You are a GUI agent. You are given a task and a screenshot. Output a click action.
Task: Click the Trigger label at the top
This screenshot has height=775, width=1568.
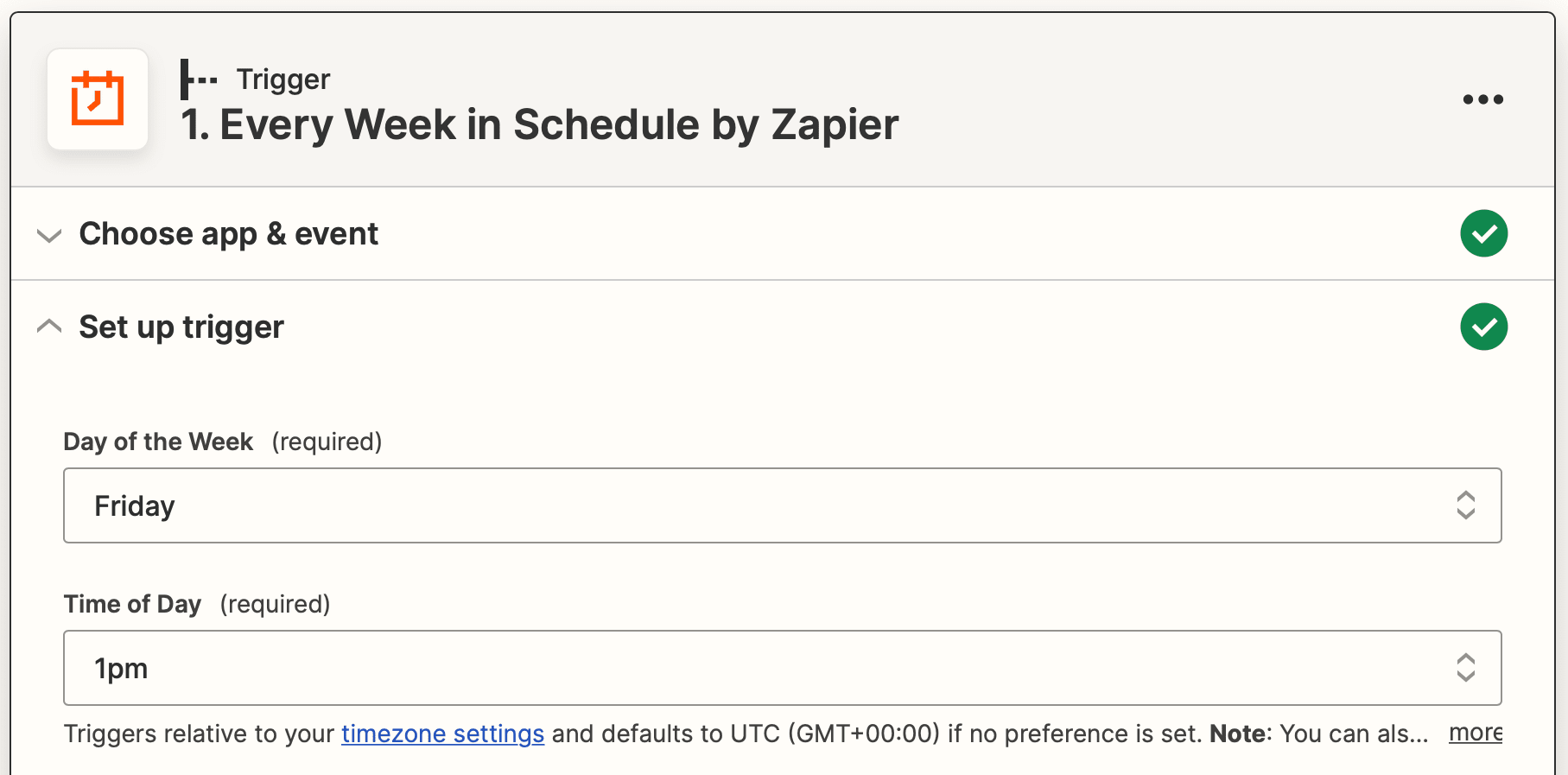283,78
